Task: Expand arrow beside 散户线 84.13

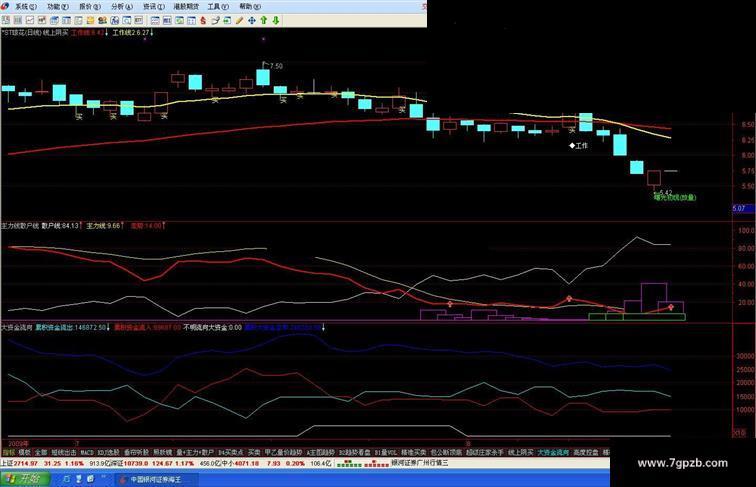Action: [x=81, y=226]
